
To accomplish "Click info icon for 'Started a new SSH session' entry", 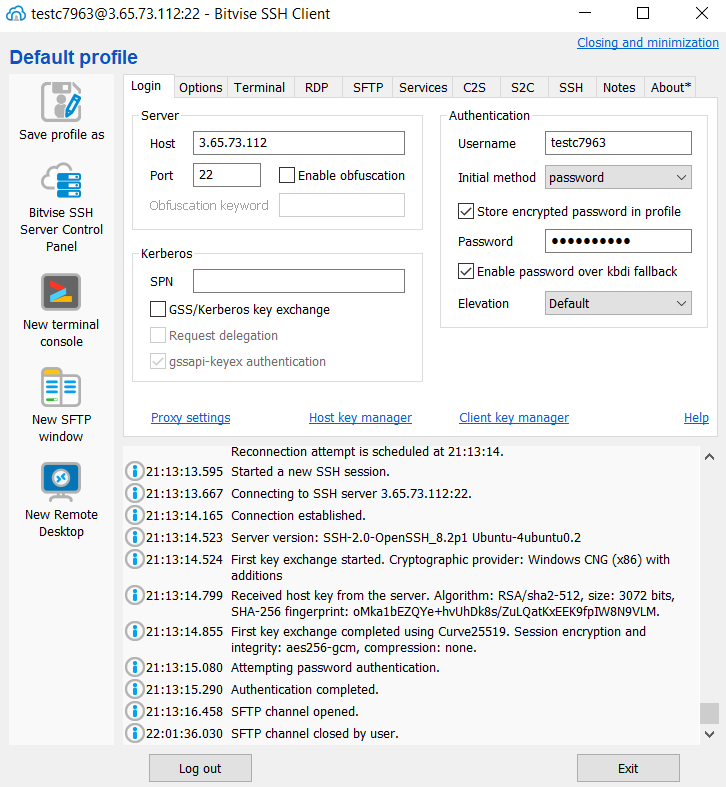I will click(x=134, y=471).
